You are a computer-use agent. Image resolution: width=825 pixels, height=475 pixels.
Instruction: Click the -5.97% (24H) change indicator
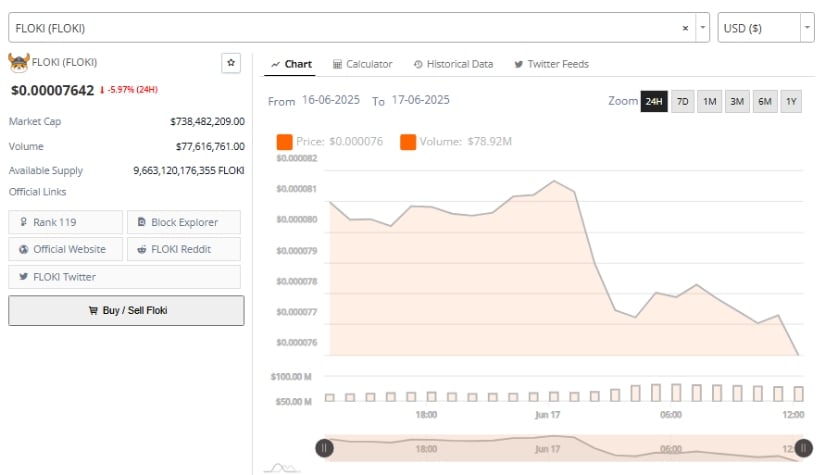click(129, 90)
